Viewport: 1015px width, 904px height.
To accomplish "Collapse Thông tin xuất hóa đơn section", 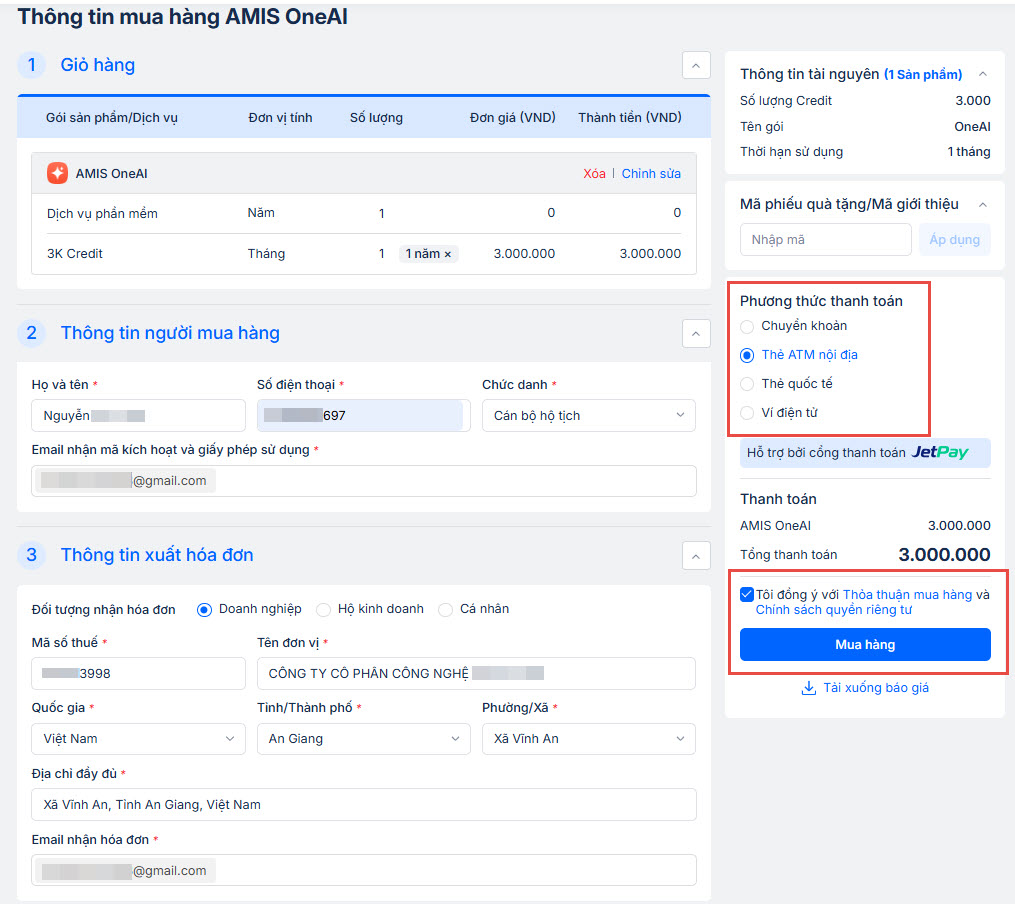I will [x=696, y=555].
